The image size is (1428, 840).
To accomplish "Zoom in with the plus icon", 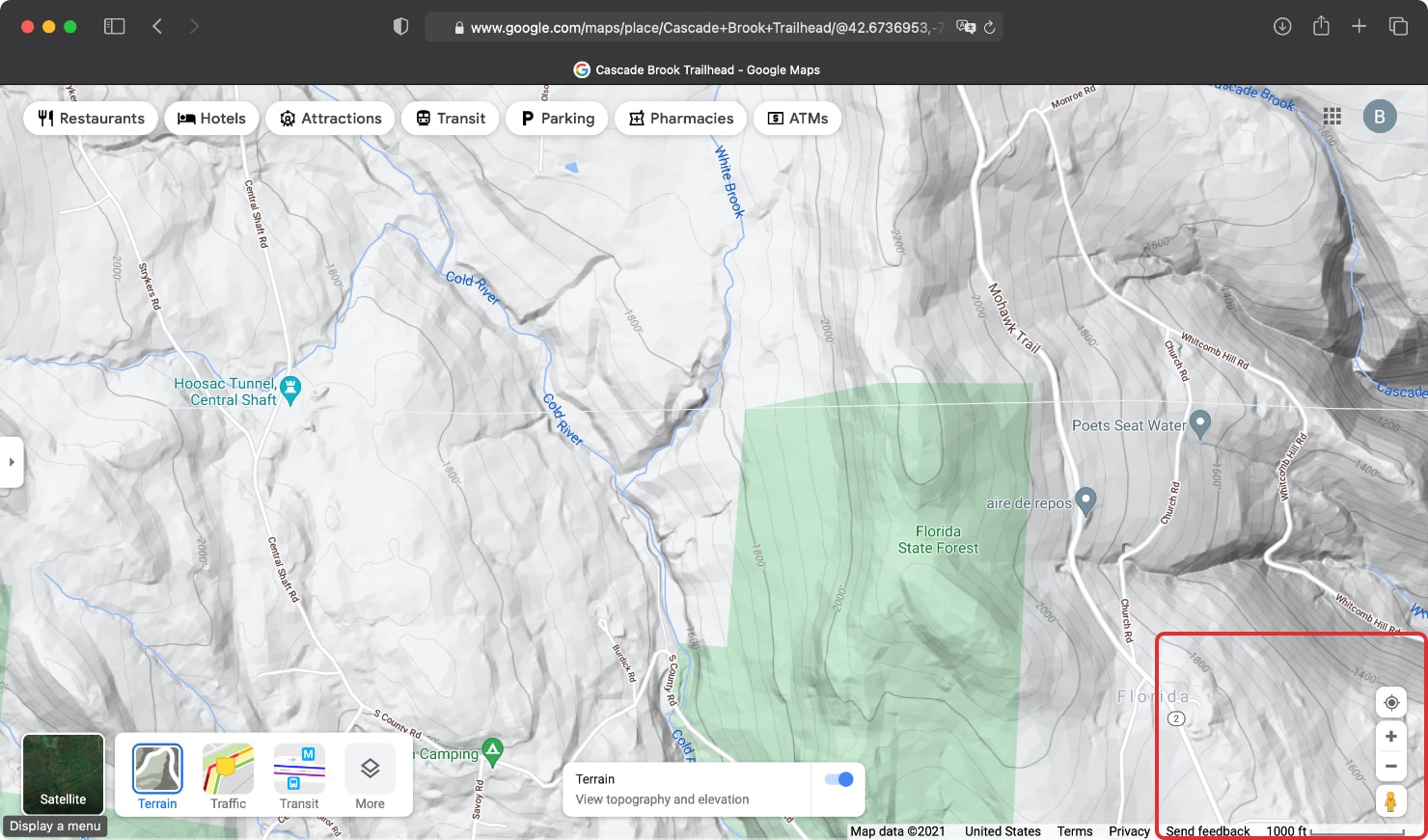I will tap(1391, 735).
